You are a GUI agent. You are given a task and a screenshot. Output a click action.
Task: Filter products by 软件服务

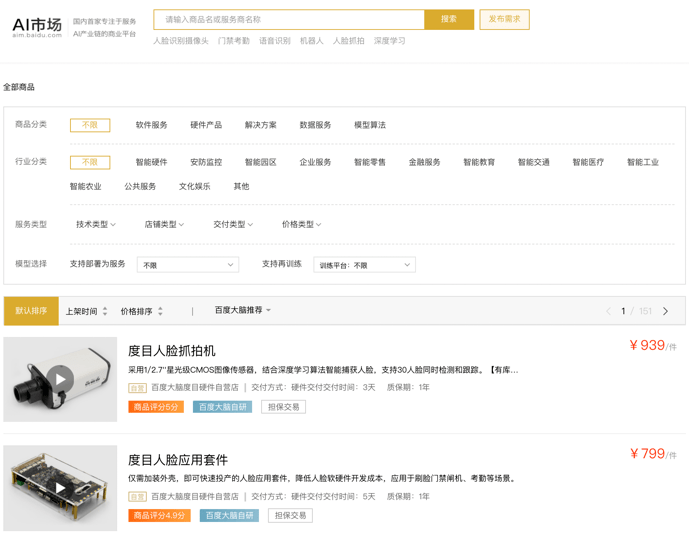click(152, 125)
